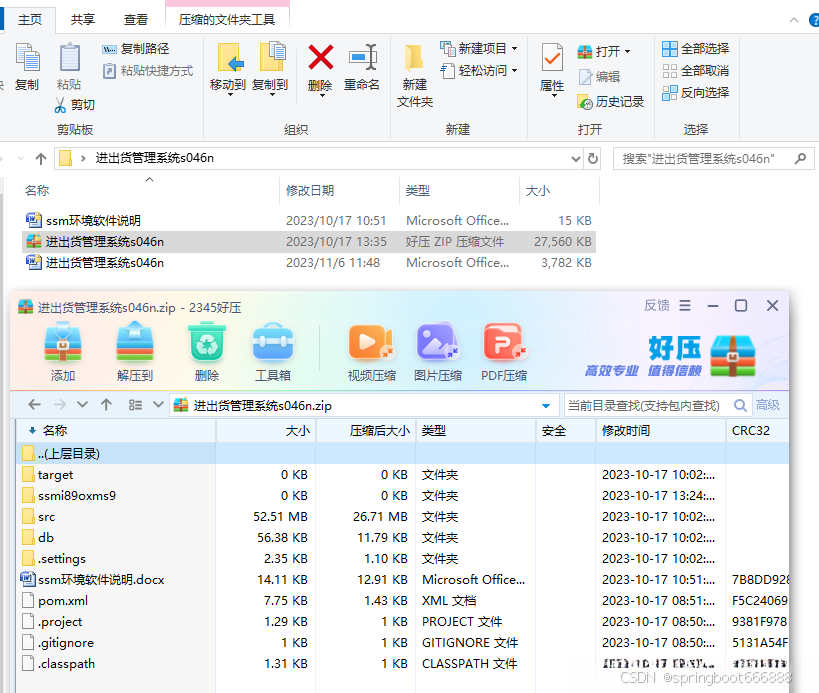Sort archive list by 压缩后大小 column

click(x=380, y=431)
